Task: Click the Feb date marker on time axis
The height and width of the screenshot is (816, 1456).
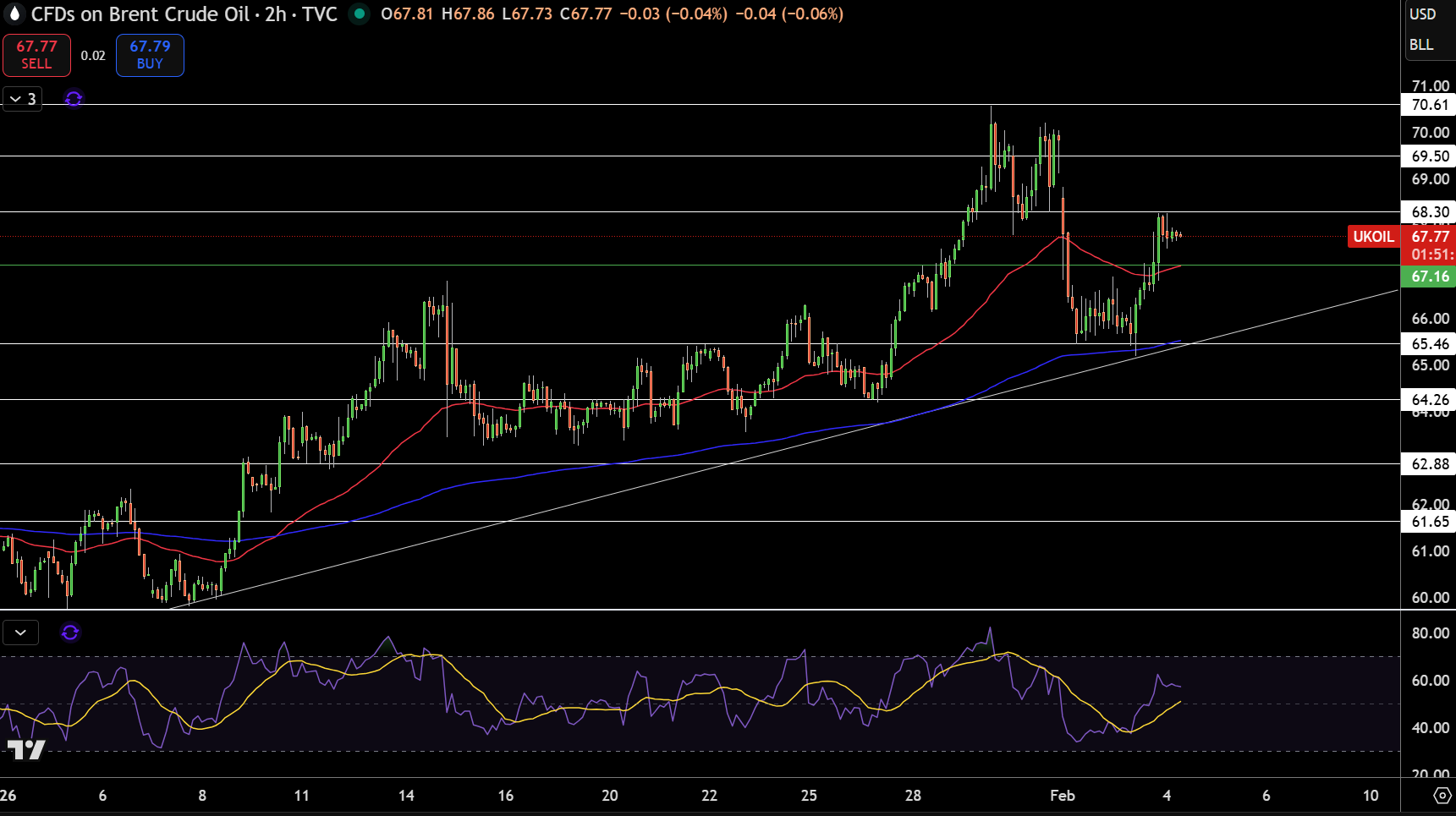Action: 1062,796
